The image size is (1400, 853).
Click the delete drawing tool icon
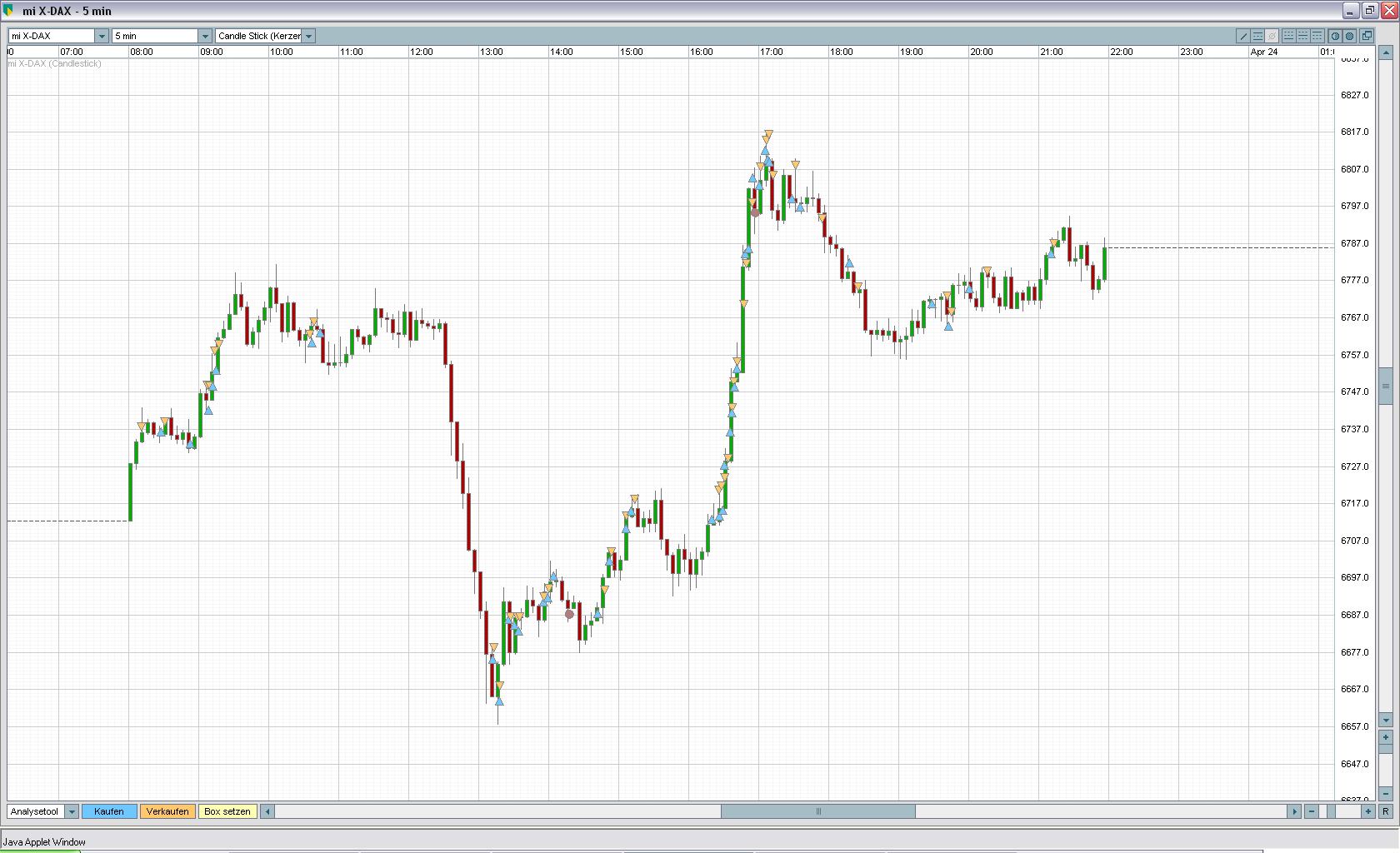[1272, 36]
